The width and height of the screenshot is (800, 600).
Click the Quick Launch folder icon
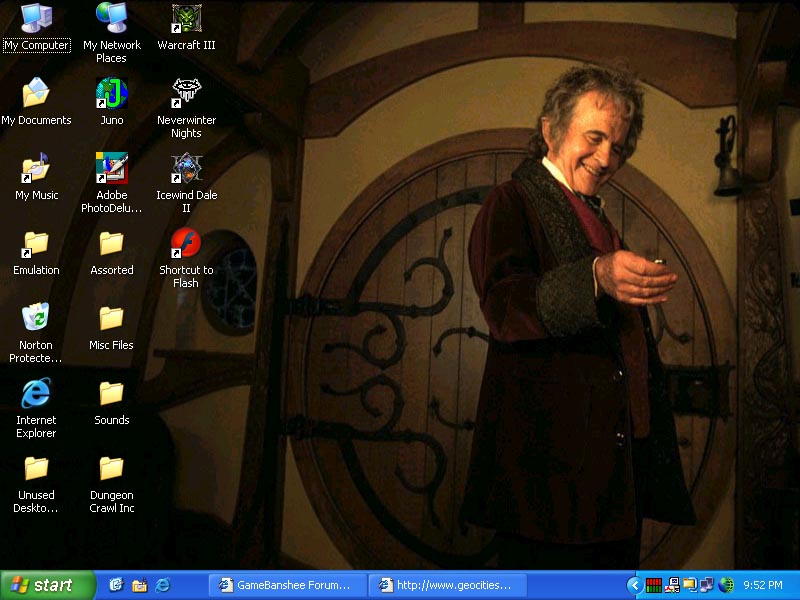coord(139,585)
